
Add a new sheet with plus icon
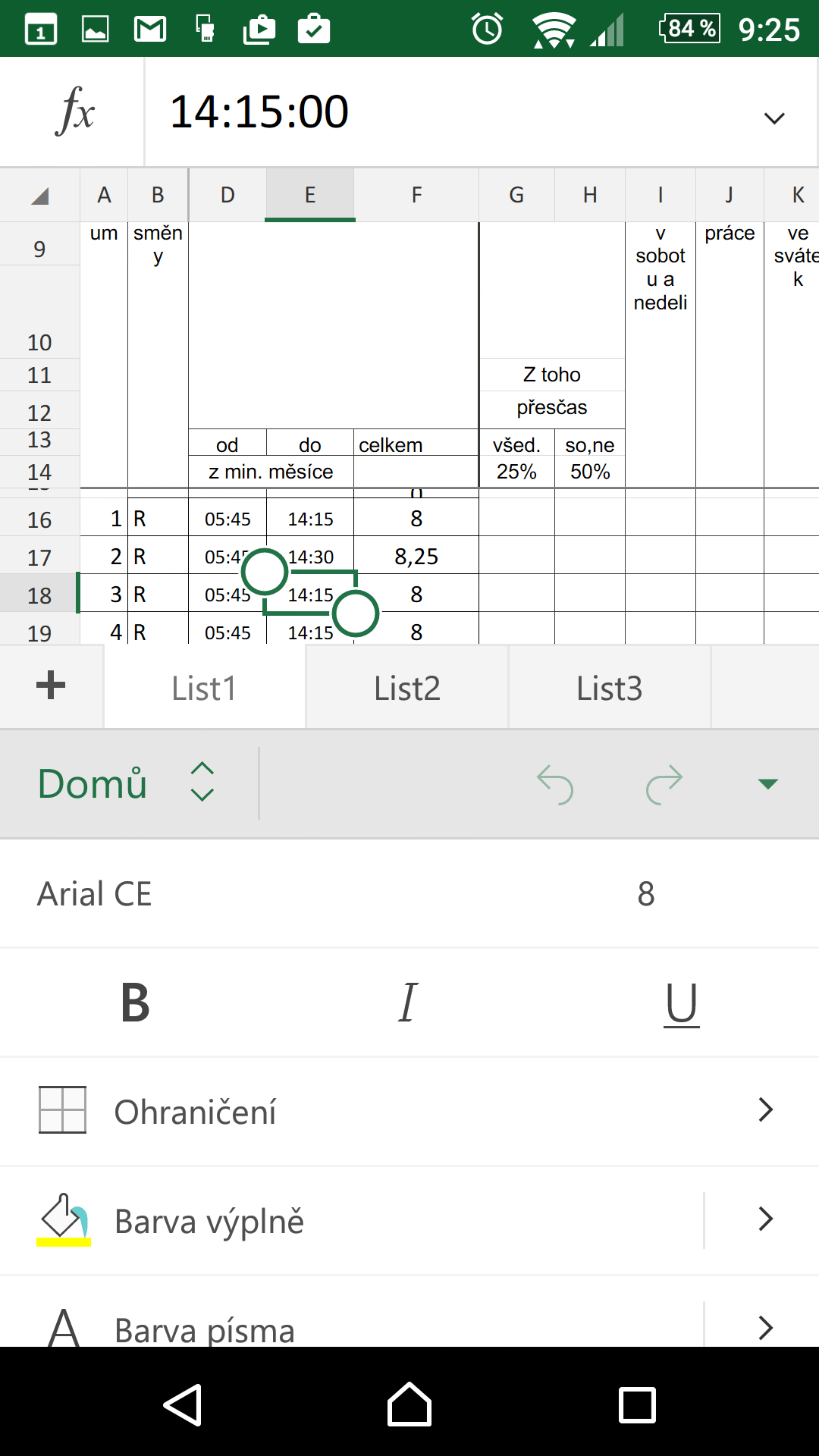[51, 685]
